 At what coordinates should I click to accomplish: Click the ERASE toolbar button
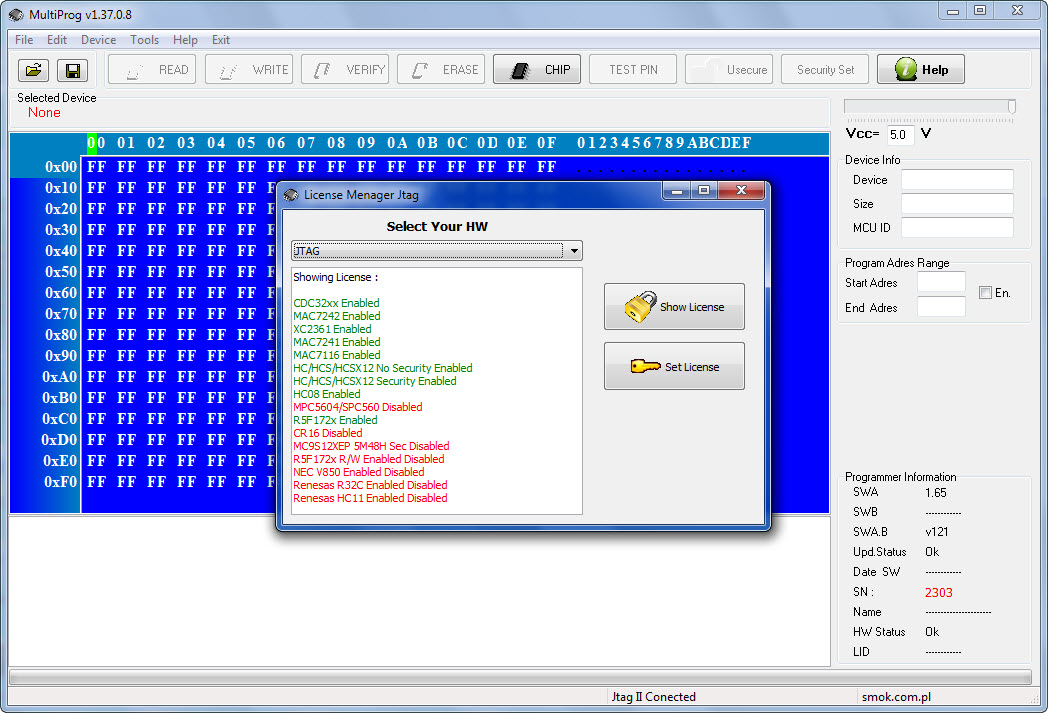pyautogui.click(x=441, y=69)
